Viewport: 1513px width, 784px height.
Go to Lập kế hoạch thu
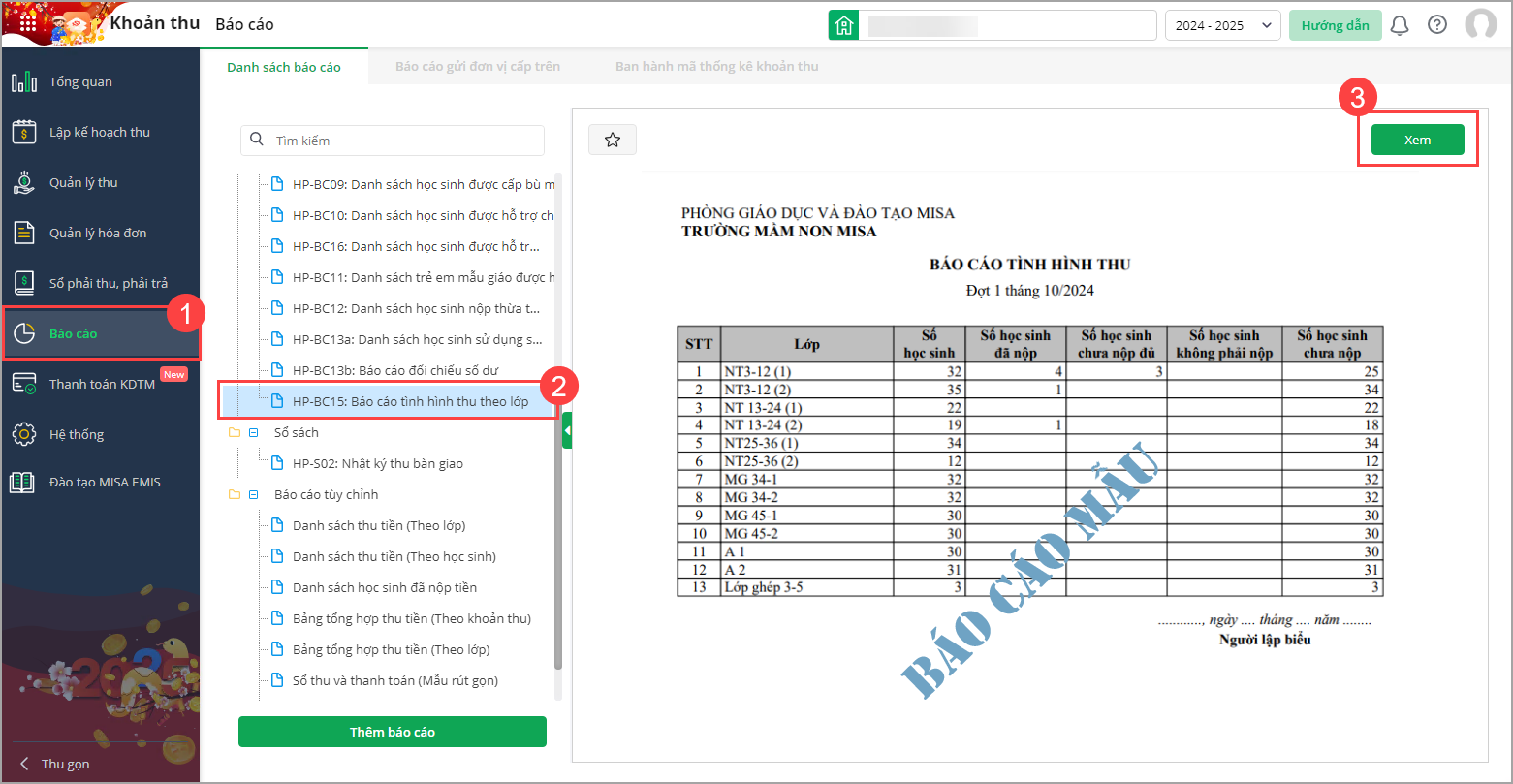pos(100,132)
